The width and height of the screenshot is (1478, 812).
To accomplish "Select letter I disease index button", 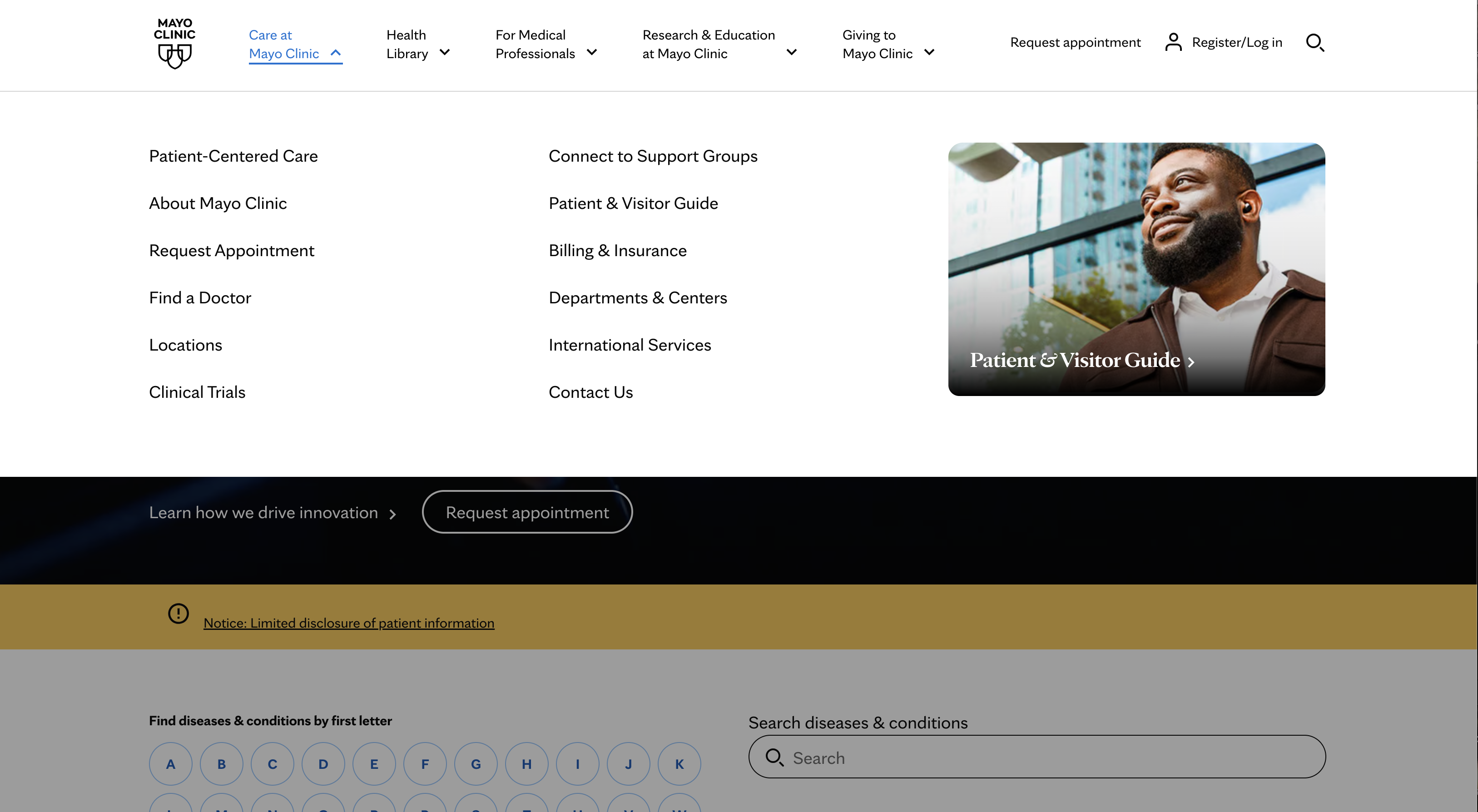I will (578, 764).
